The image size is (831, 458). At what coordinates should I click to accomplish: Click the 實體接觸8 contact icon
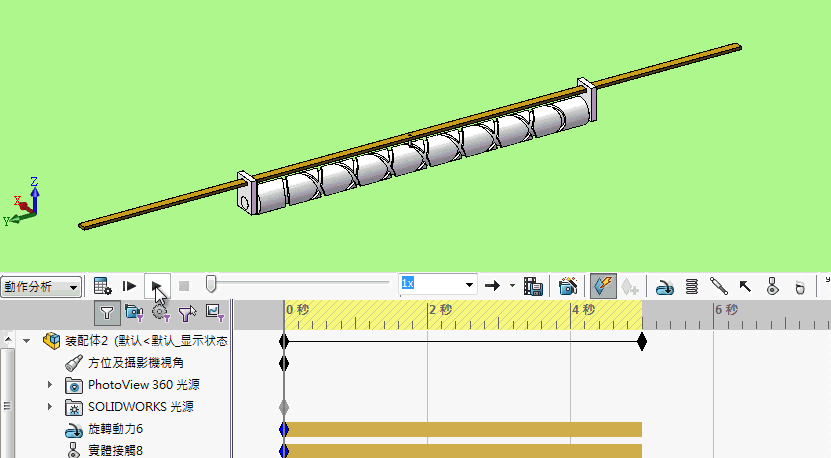pyautogui.click(x=74, y=451)
